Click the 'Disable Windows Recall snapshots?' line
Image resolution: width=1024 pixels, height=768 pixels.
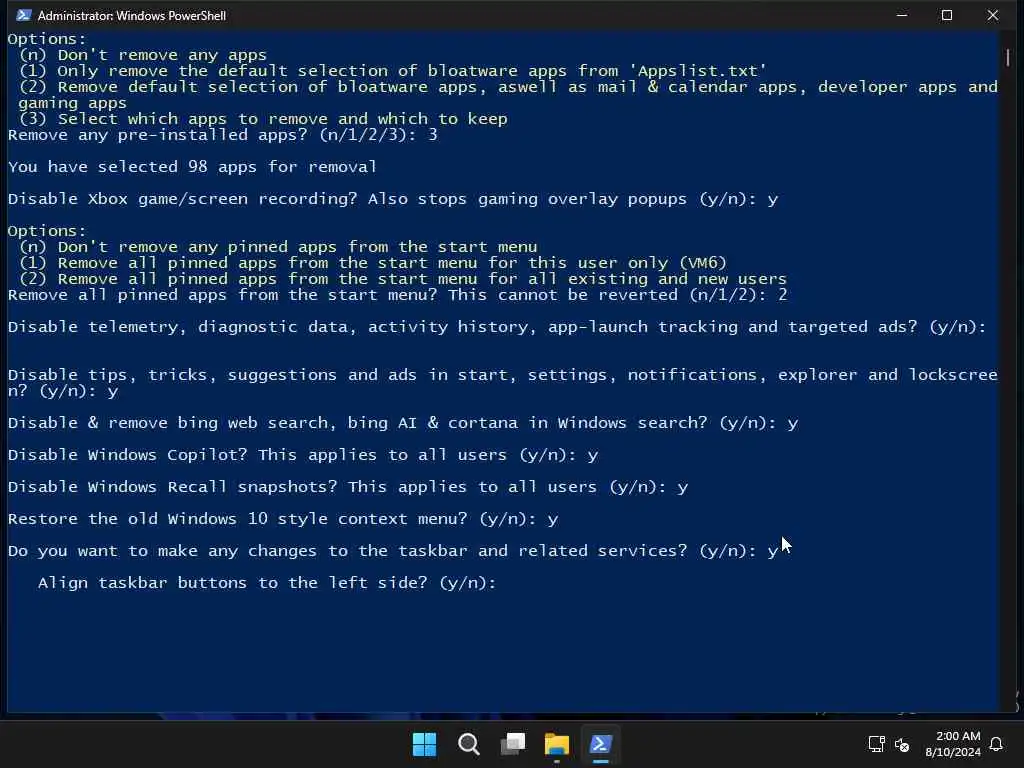348,487
